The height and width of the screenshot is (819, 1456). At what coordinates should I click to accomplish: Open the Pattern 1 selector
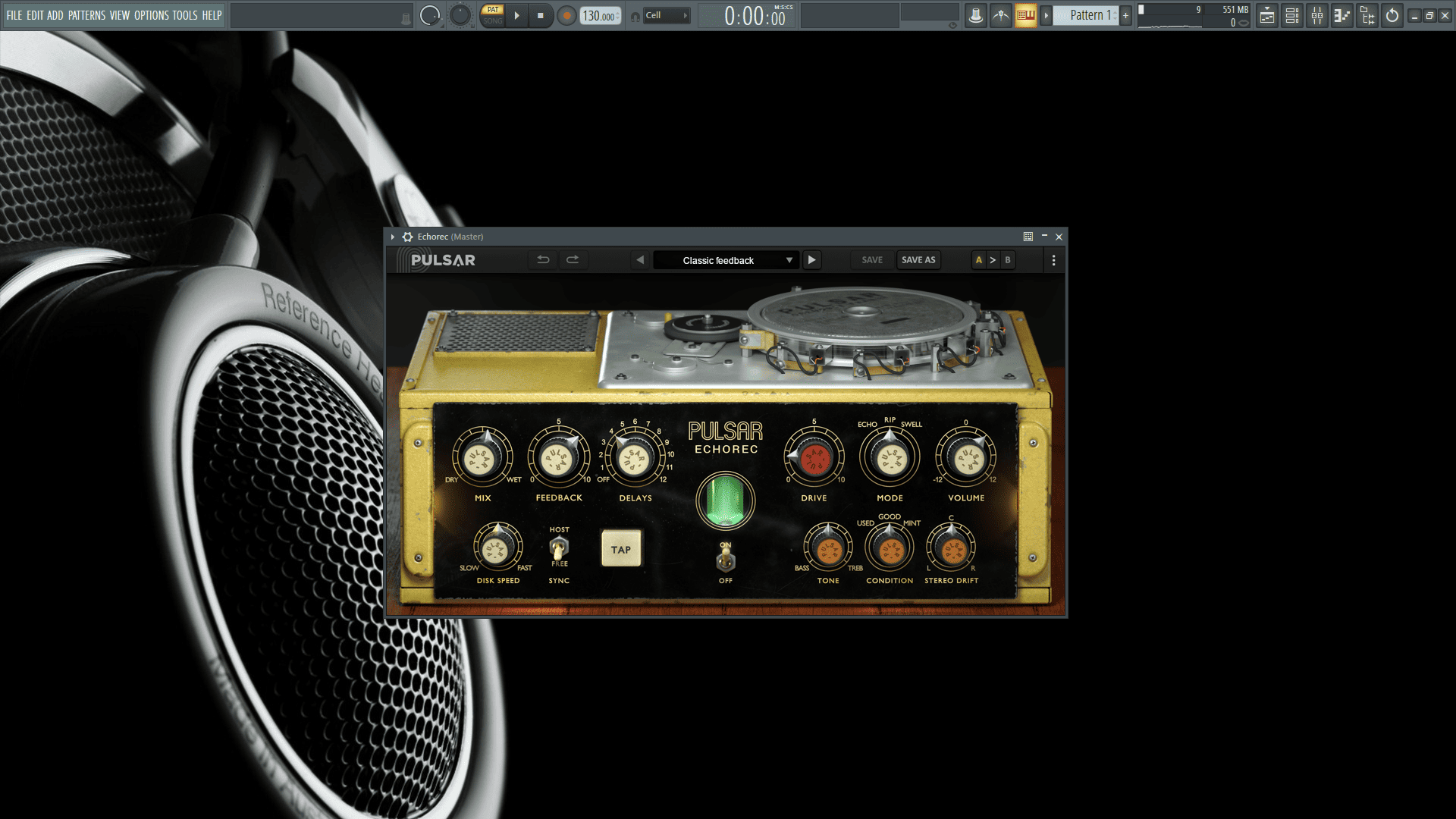coord(1086,15)
